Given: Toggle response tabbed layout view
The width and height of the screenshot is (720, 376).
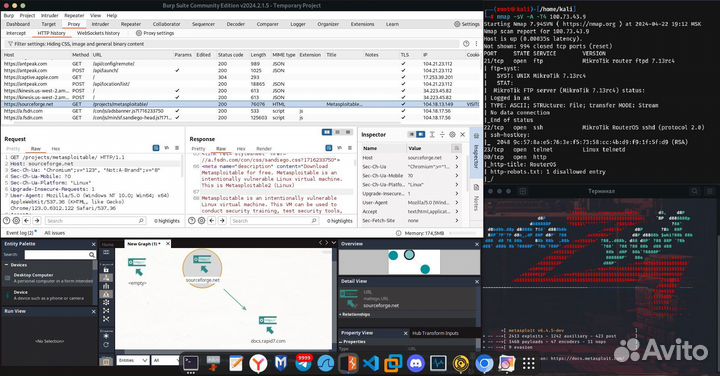Looking at the screenshot, I should (x=348, y=132).
